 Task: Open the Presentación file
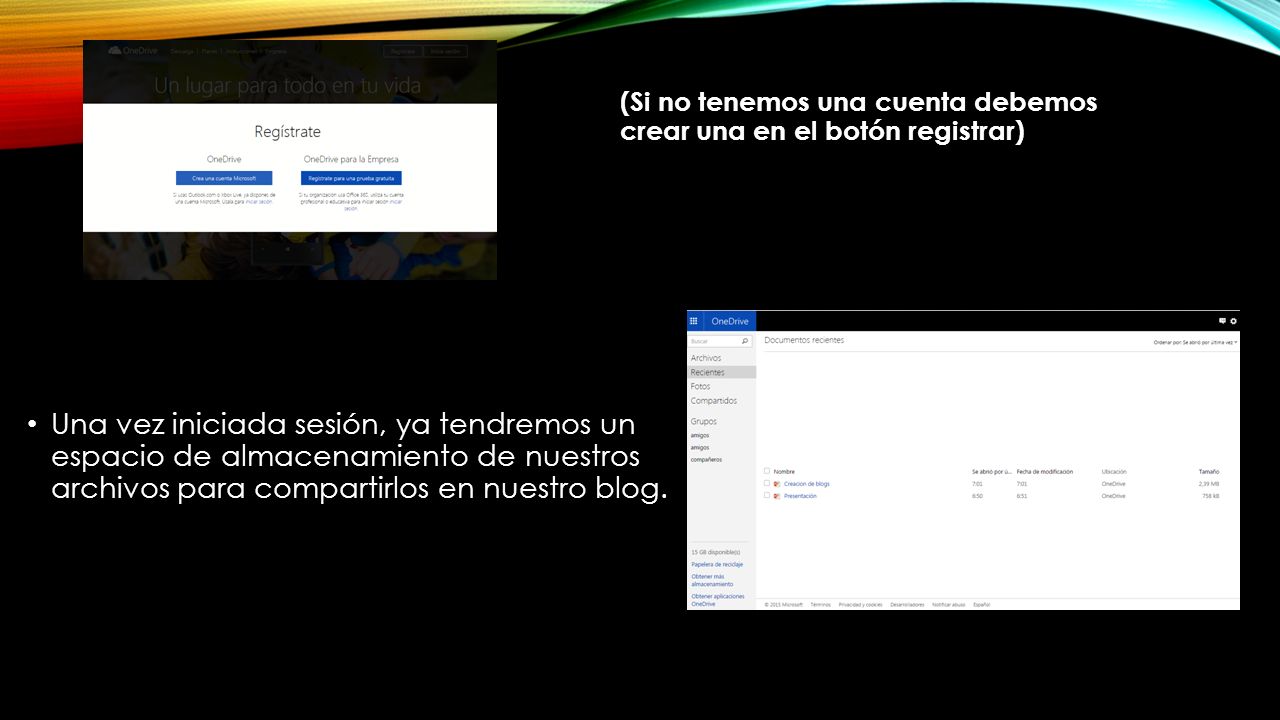pos(800,496)
